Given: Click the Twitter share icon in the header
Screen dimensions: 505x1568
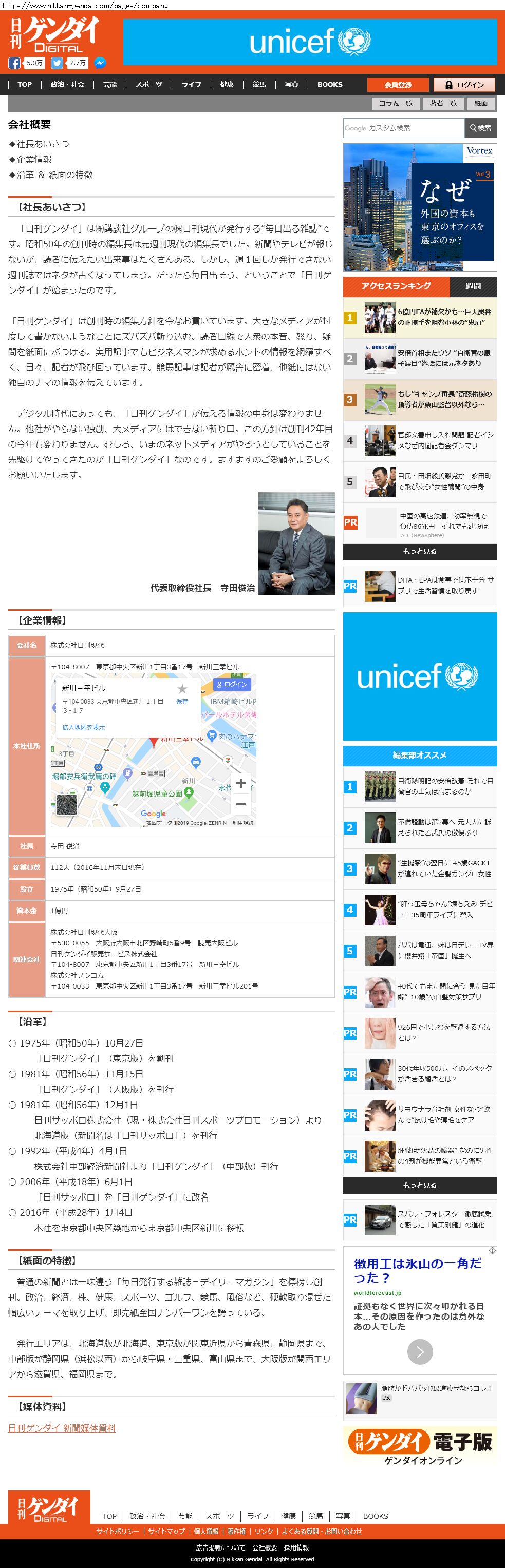Looking at the screenshot, I should tap(57, 63).
